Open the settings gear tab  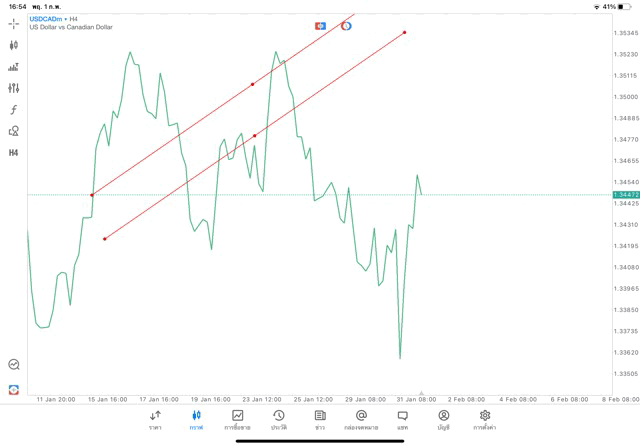[485, 420]
